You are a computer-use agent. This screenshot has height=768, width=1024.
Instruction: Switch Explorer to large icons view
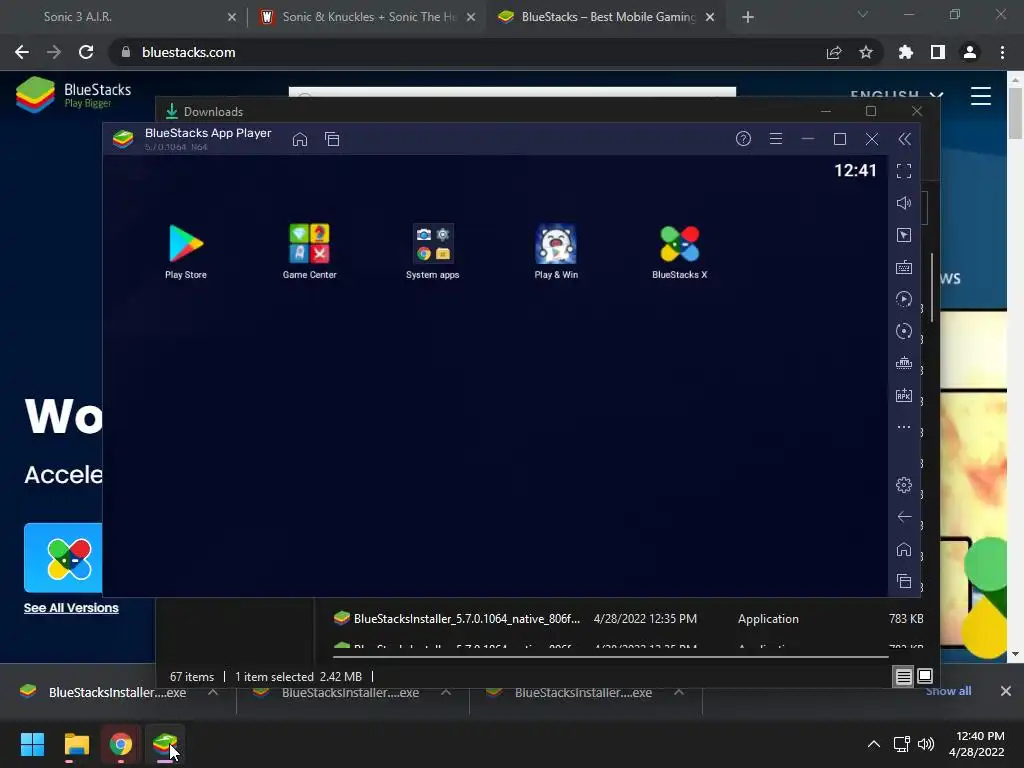point(925,676)
